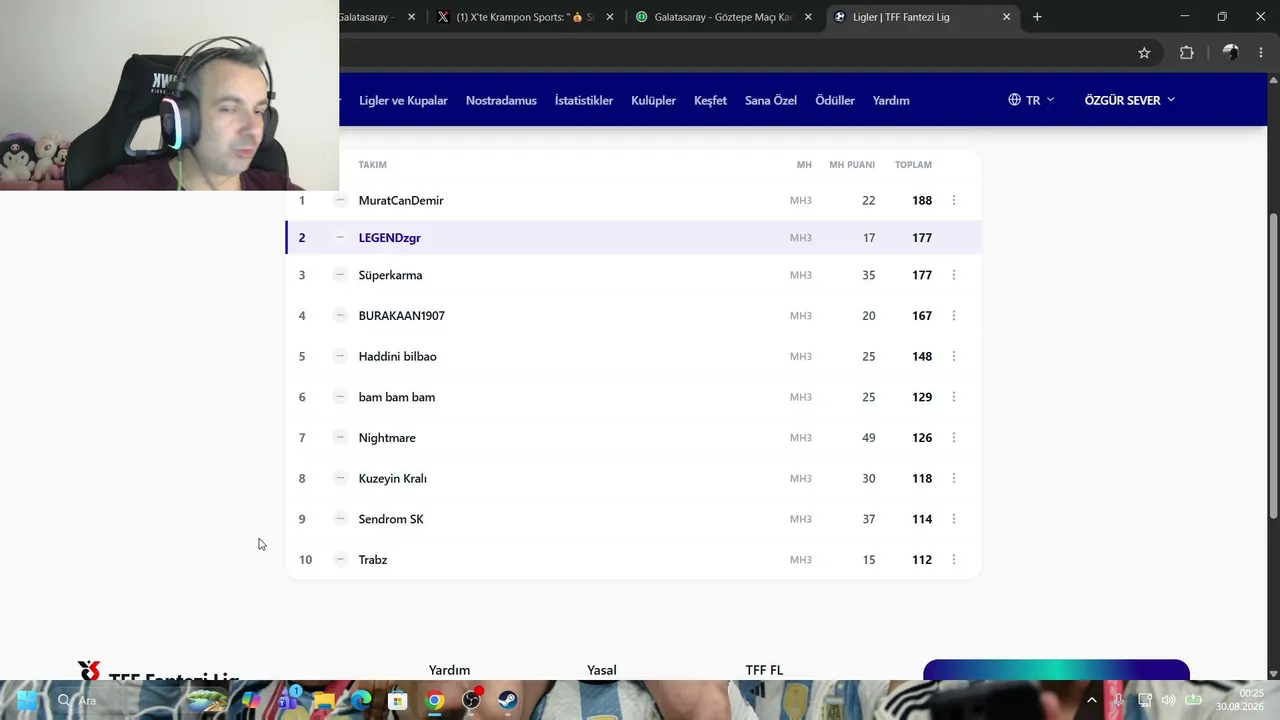Open options menu for Süperkarma row
The image size is (1280, 720).
pos(954,275)
